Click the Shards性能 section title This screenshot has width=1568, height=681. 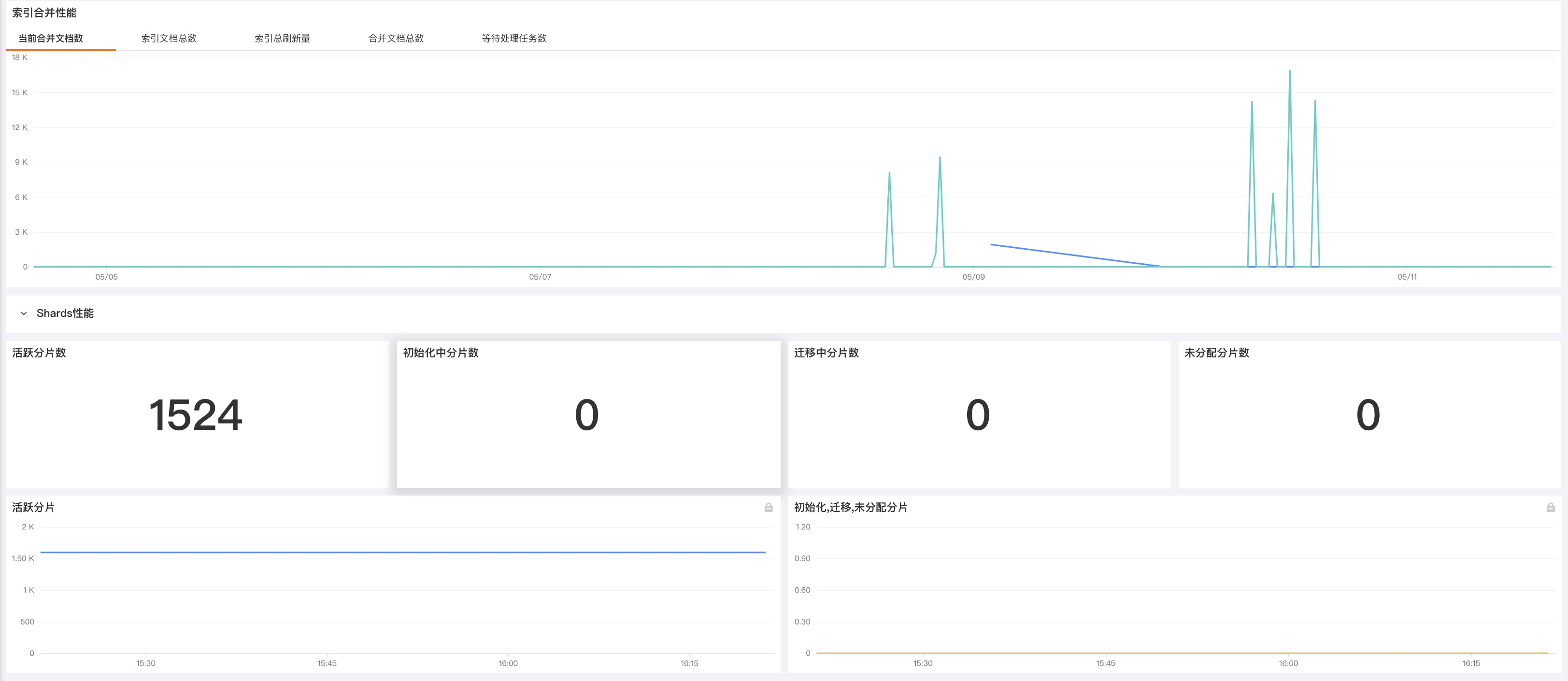click(65, 313)
